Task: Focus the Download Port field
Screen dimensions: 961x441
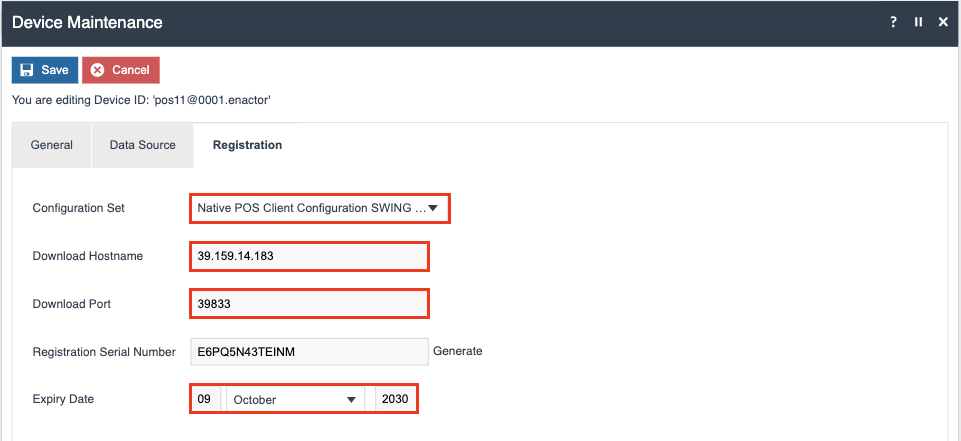Action: point(309,303)
